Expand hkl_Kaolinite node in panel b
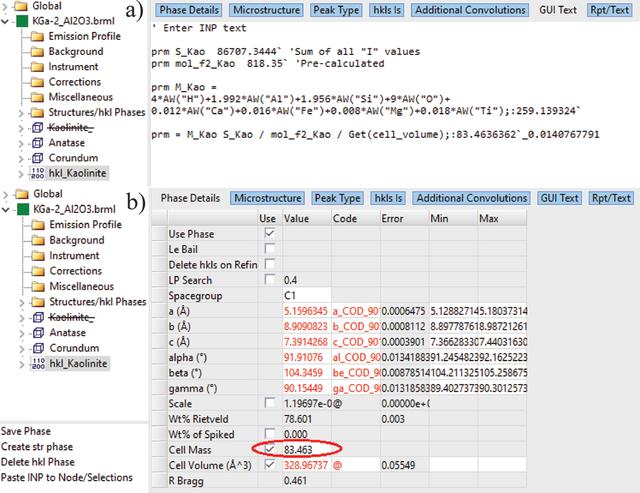Screen dimensions: 640x493 point(22,364)
